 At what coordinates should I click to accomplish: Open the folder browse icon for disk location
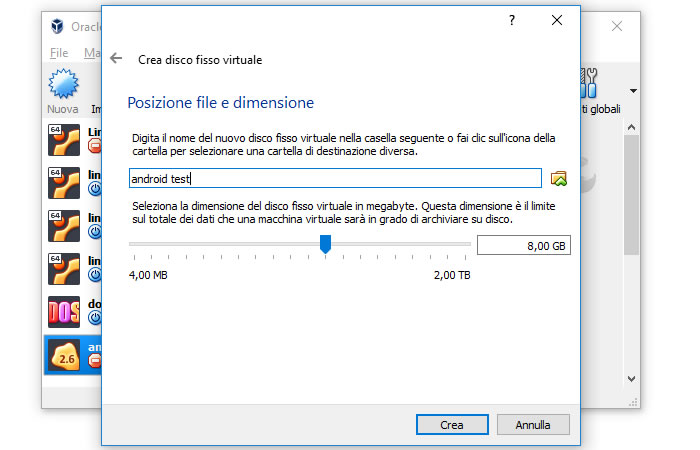tap(558, 179)
